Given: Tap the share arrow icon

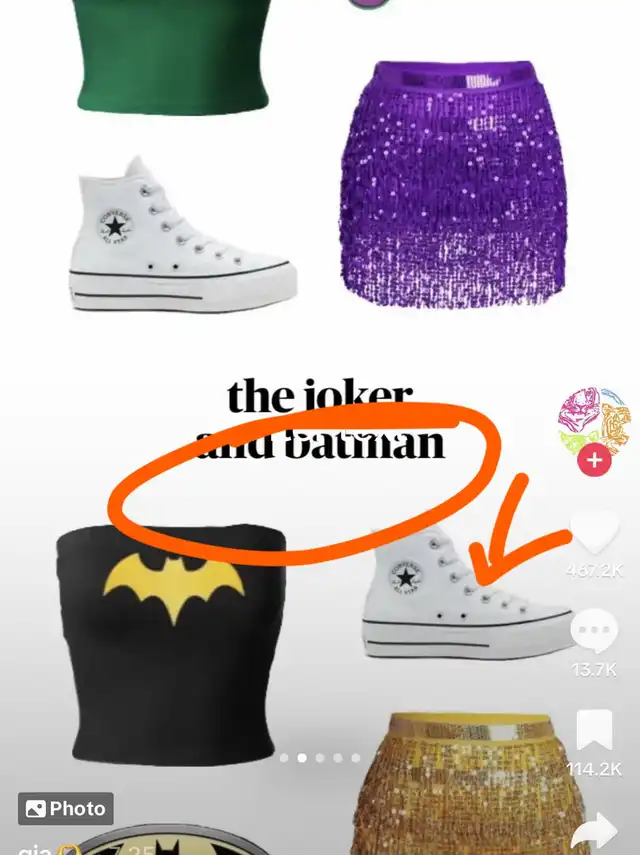Looking at the screenshot, I should (595, 832).
